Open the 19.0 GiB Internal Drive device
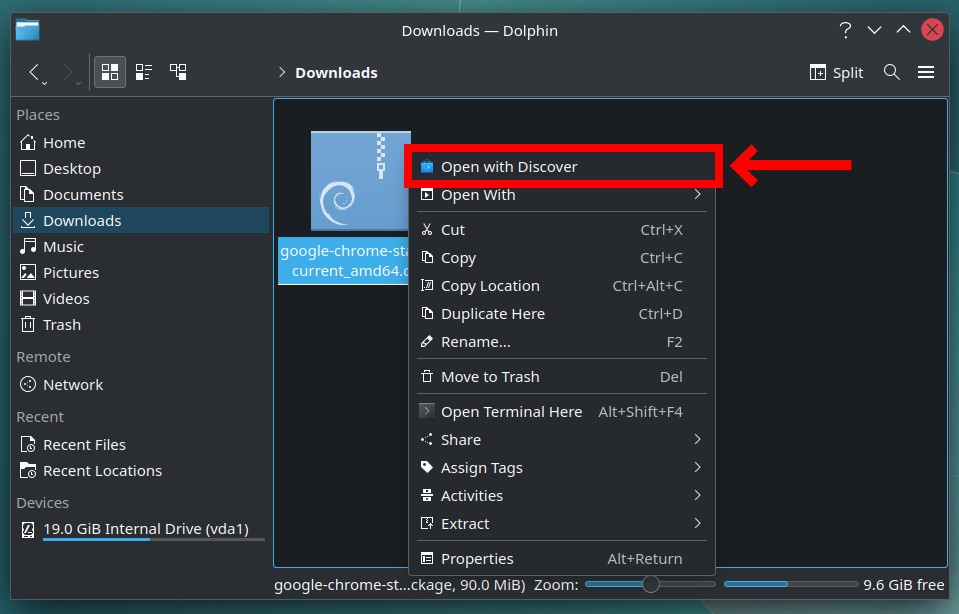Screen dimensions: 959x614 click(141, 529)
